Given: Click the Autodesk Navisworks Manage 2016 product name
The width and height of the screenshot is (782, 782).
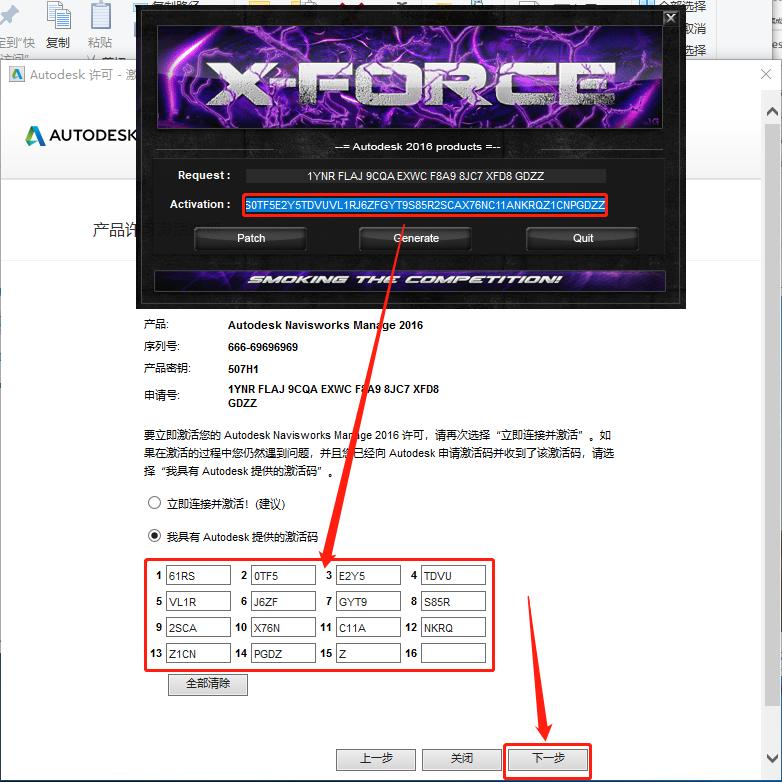Looking at the screenshot, I should tap(325, 325).
